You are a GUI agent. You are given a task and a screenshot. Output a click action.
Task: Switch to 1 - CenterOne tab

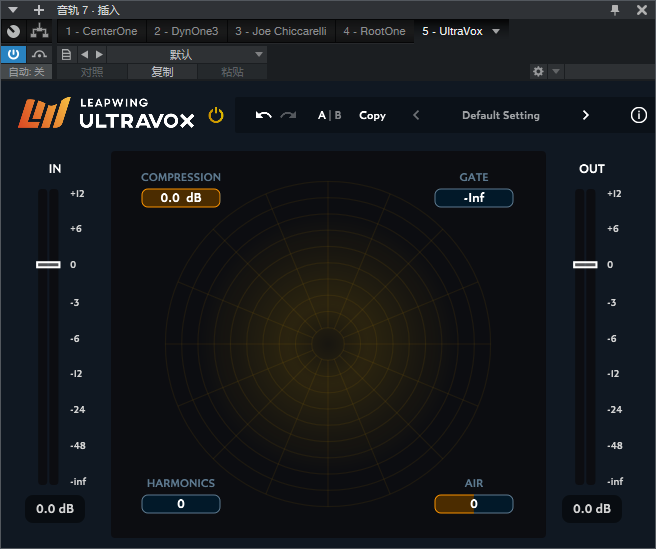101,31
